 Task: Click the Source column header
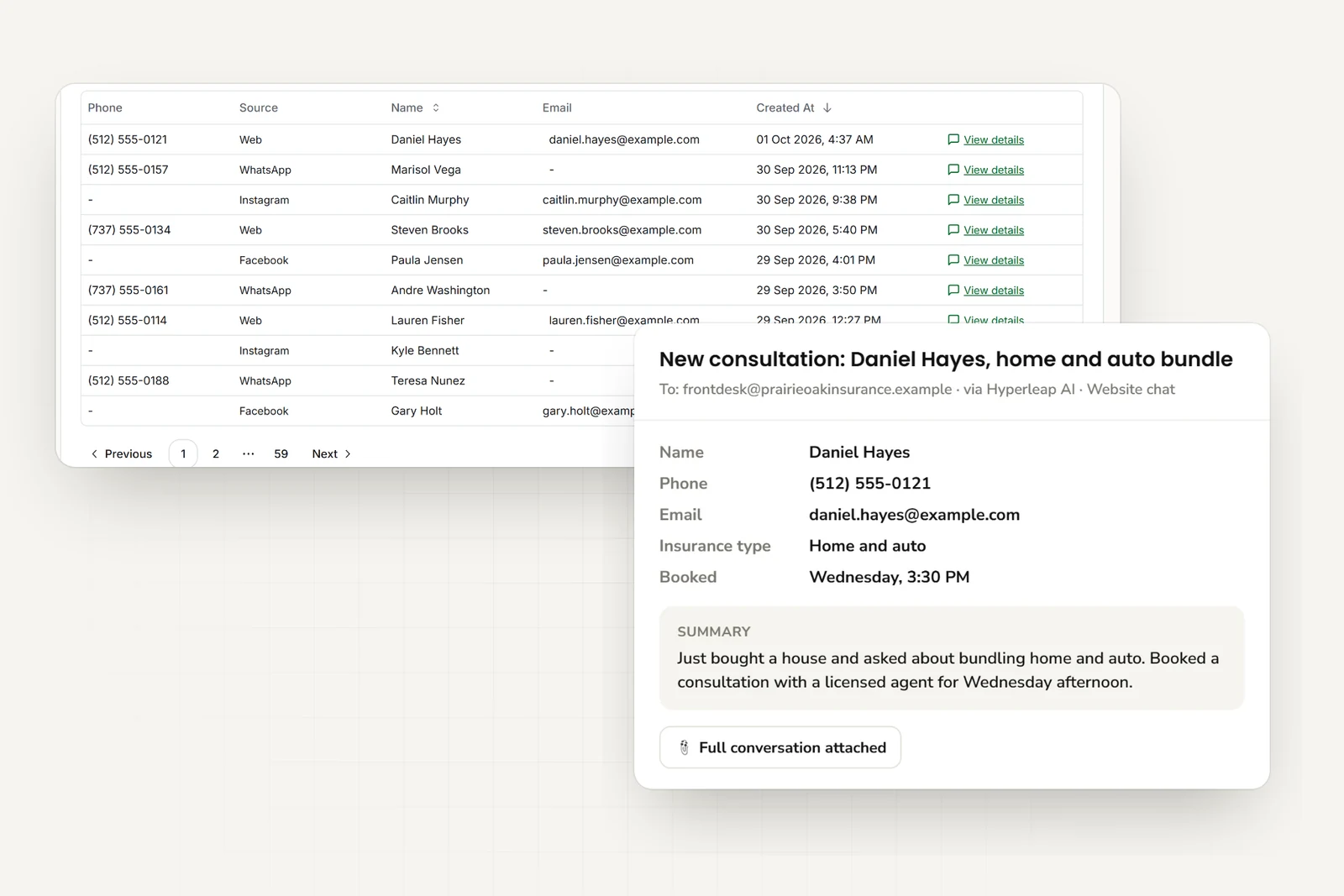[x=259, y=107]
